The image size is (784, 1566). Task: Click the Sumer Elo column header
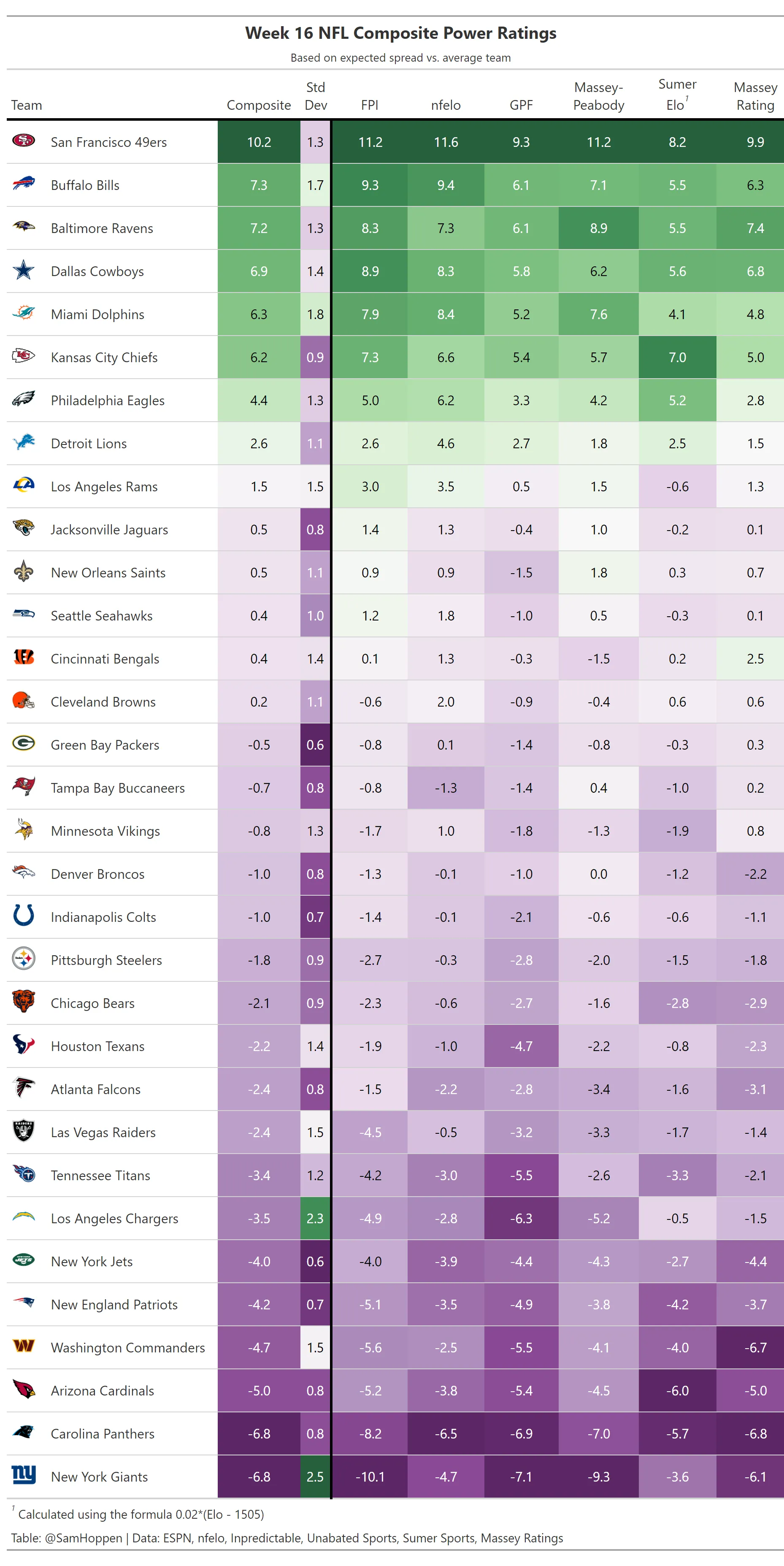pos(676,95)
